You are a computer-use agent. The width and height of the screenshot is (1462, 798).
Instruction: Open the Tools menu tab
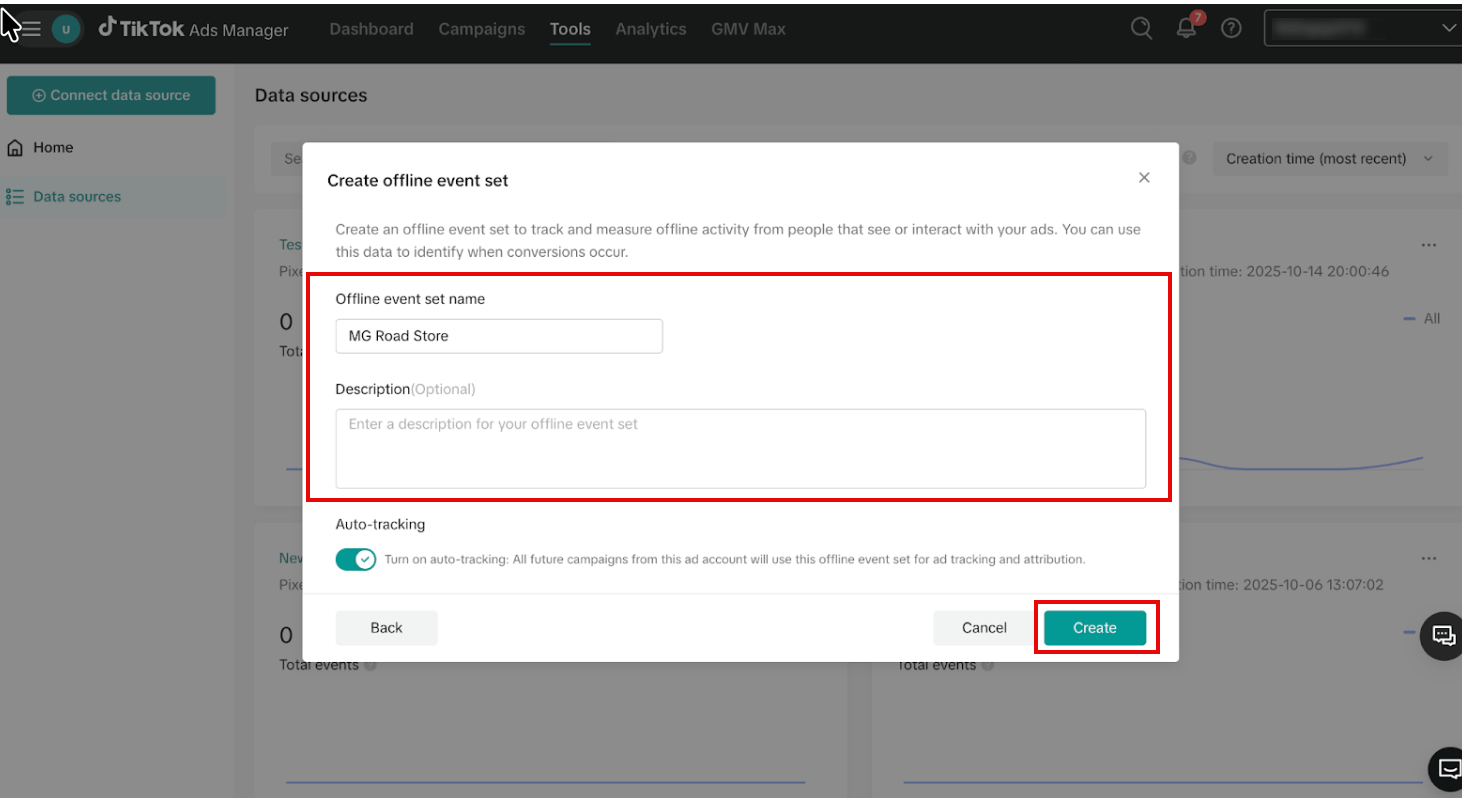pos(570,29)
